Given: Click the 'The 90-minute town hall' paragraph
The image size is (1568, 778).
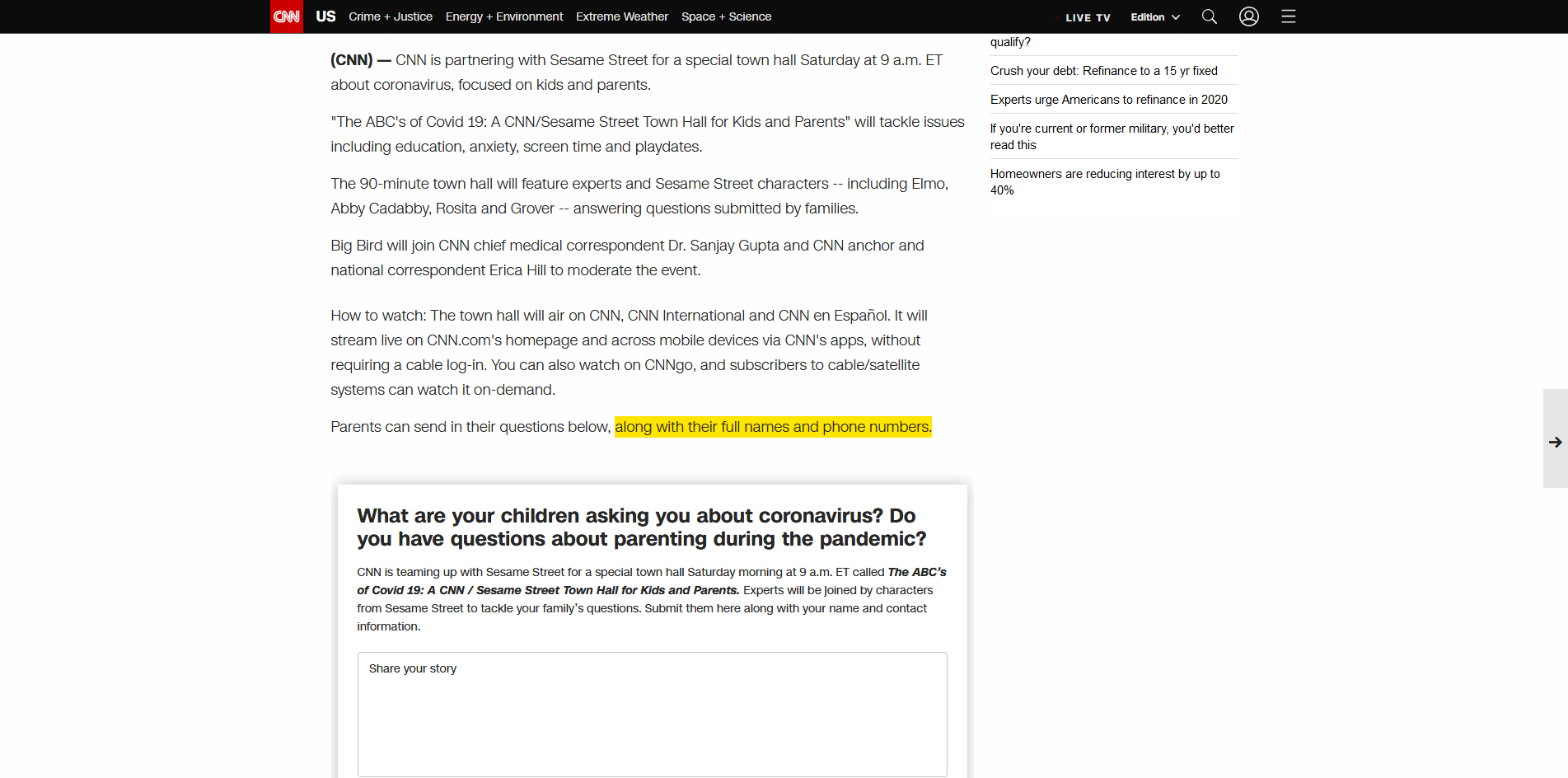Looking at the screenshot, I should pyautogui.click(x=639, y=196).
